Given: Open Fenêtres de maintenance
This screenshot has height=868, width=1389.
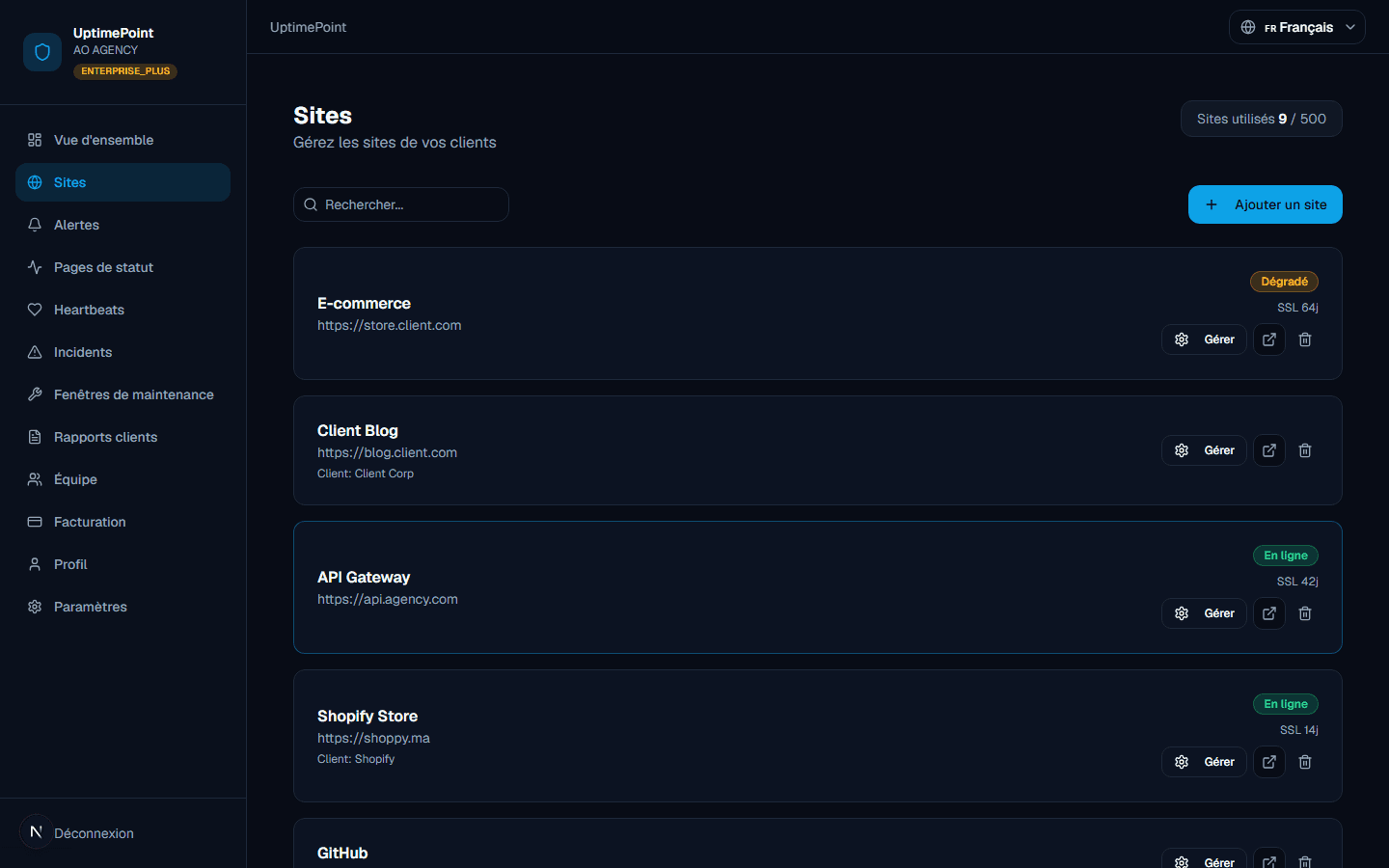Looking at the screenshot, I should [123, 394].
